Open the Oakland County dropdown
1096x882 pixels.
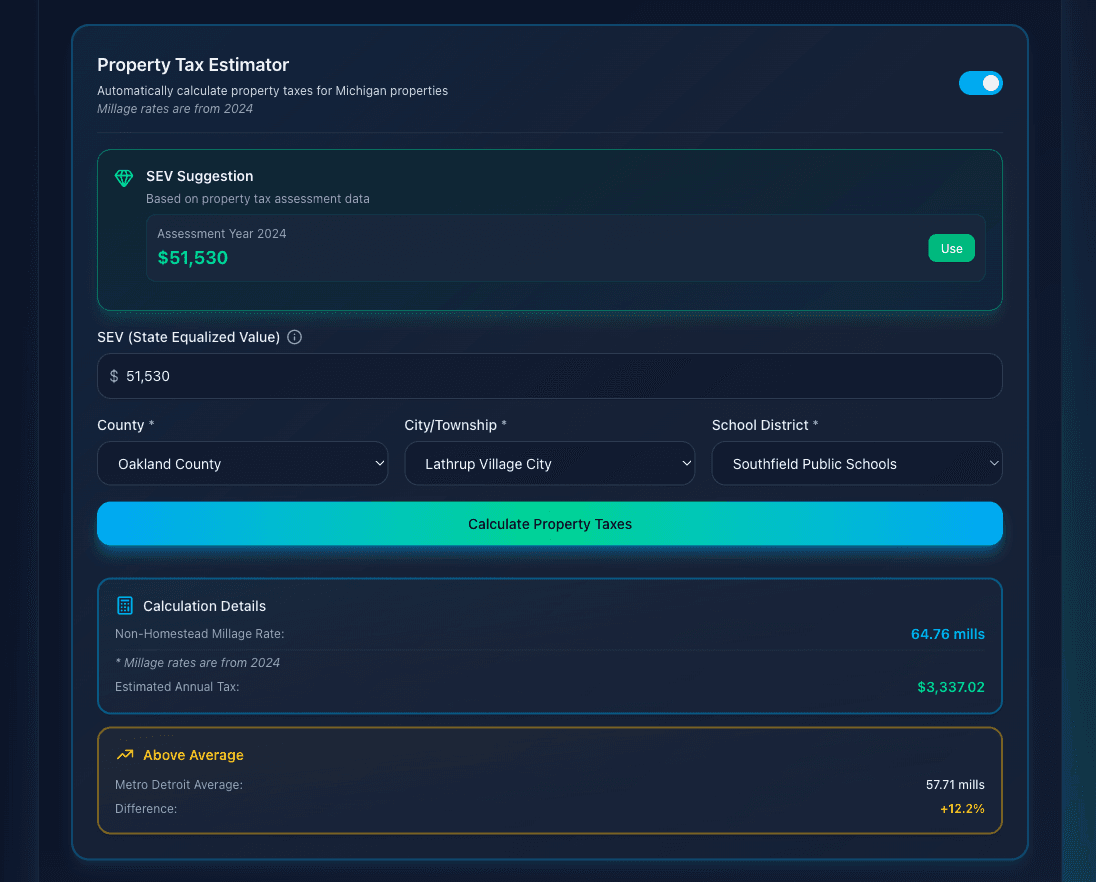pyautogui.click(x=242, y=464)
